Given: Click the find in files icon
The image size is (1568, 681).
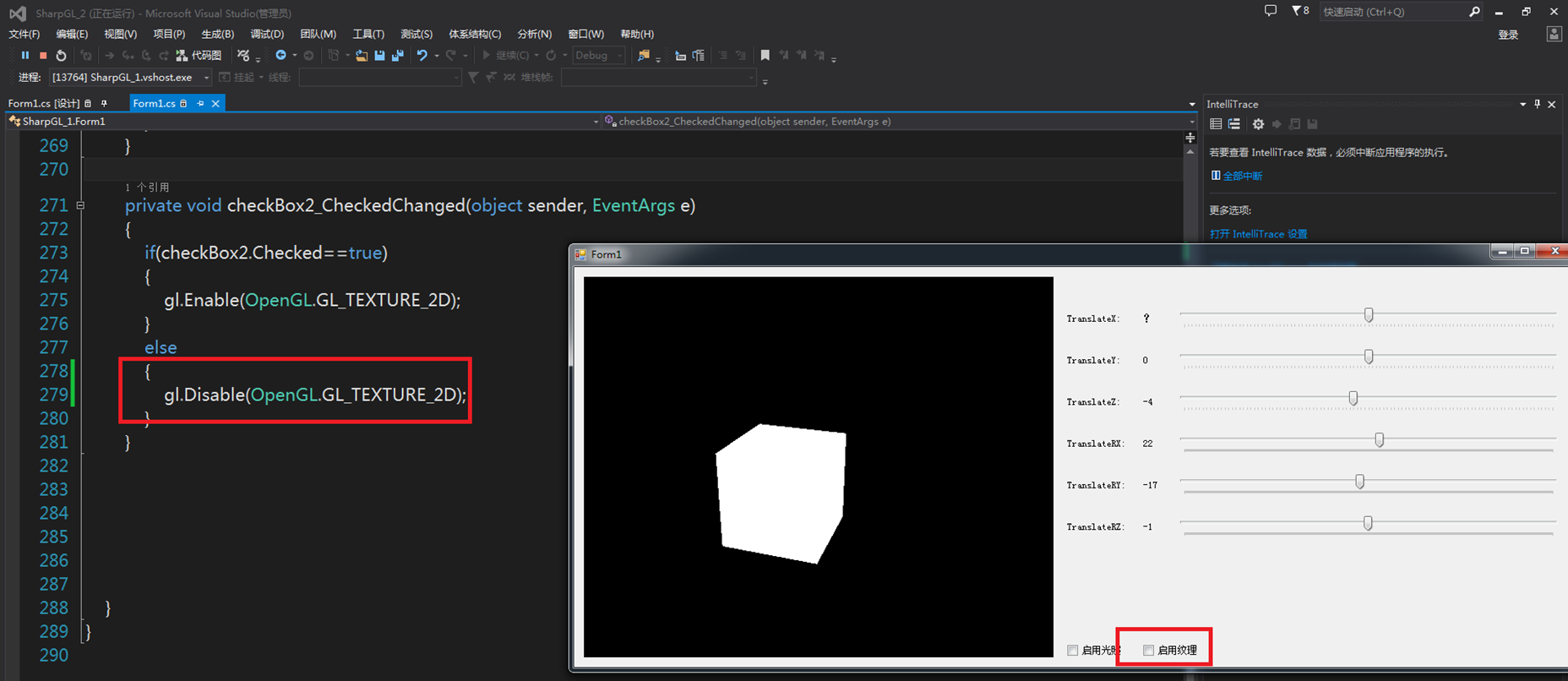Looking at the screenshot, I should (x=644, y=56).
